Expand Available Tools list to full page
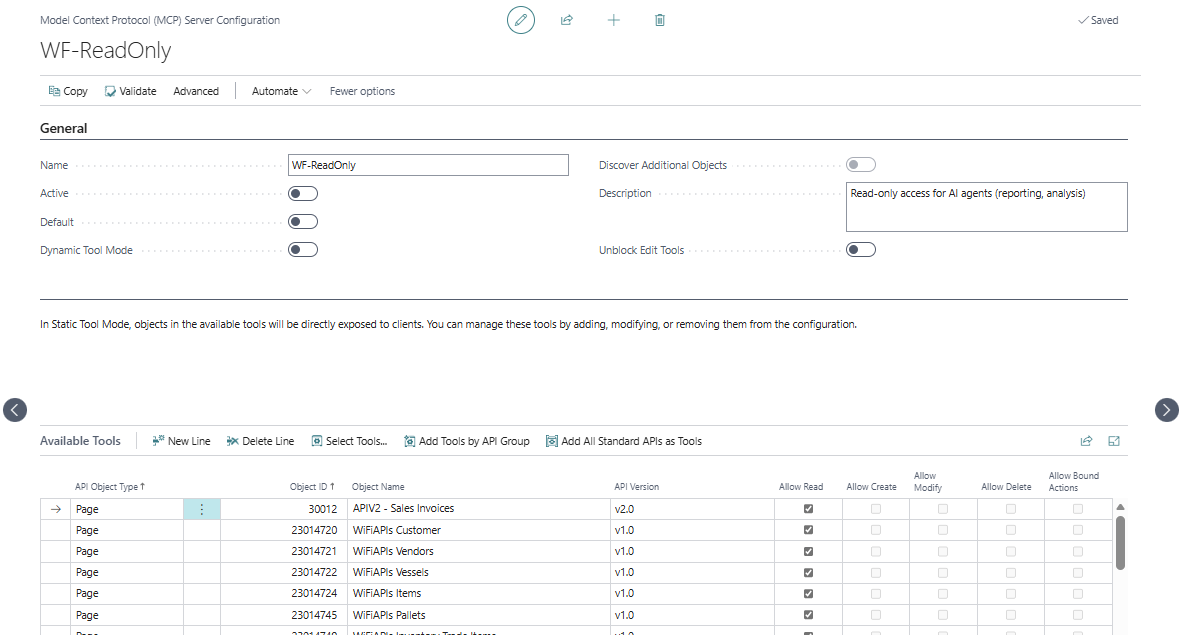Image resolution: width=1184 pixels, height=635 pixels. coord(1114,441)
